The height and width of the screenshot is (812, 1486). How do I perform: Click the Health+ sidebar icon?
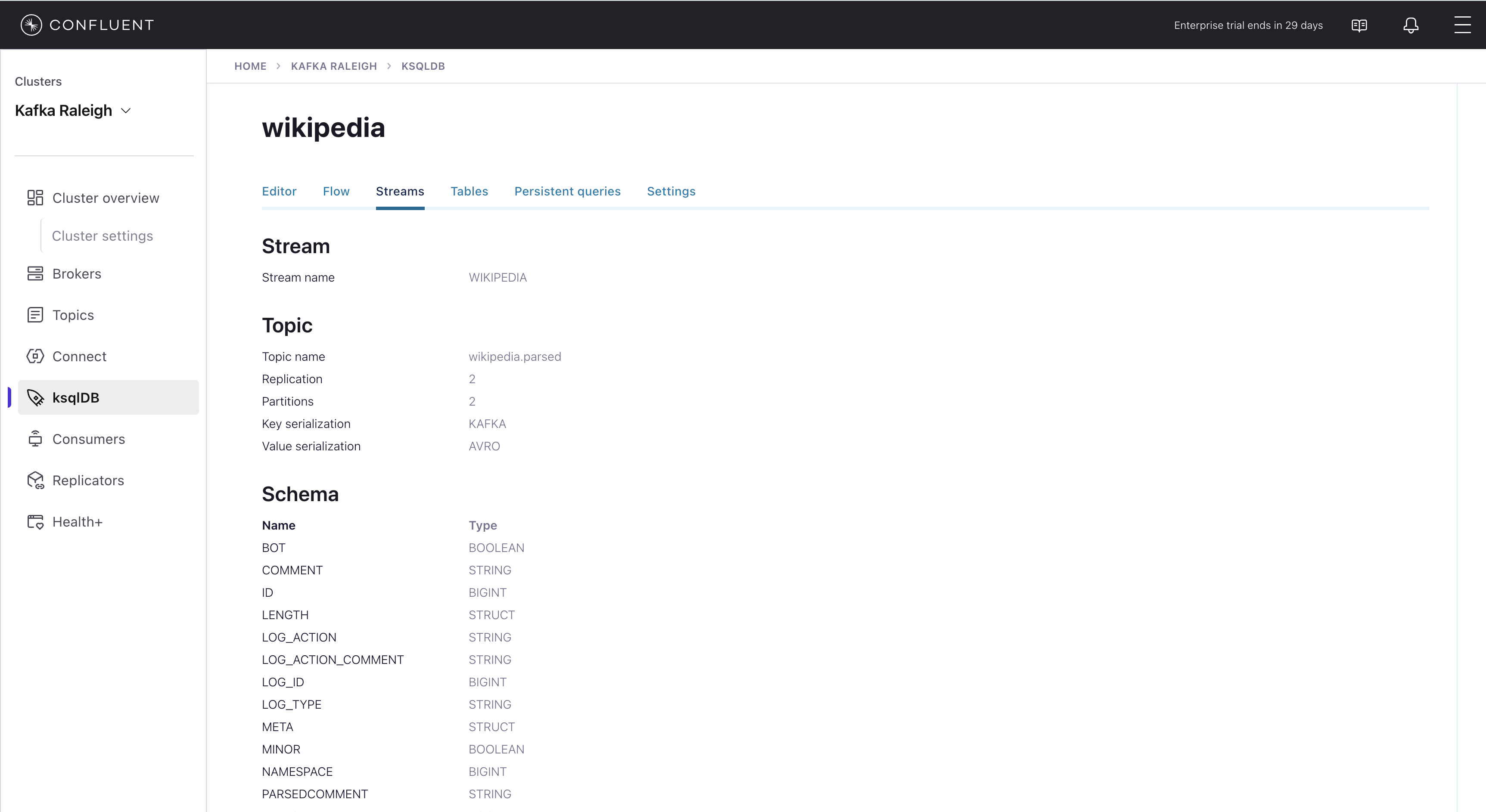pos(35,522)
